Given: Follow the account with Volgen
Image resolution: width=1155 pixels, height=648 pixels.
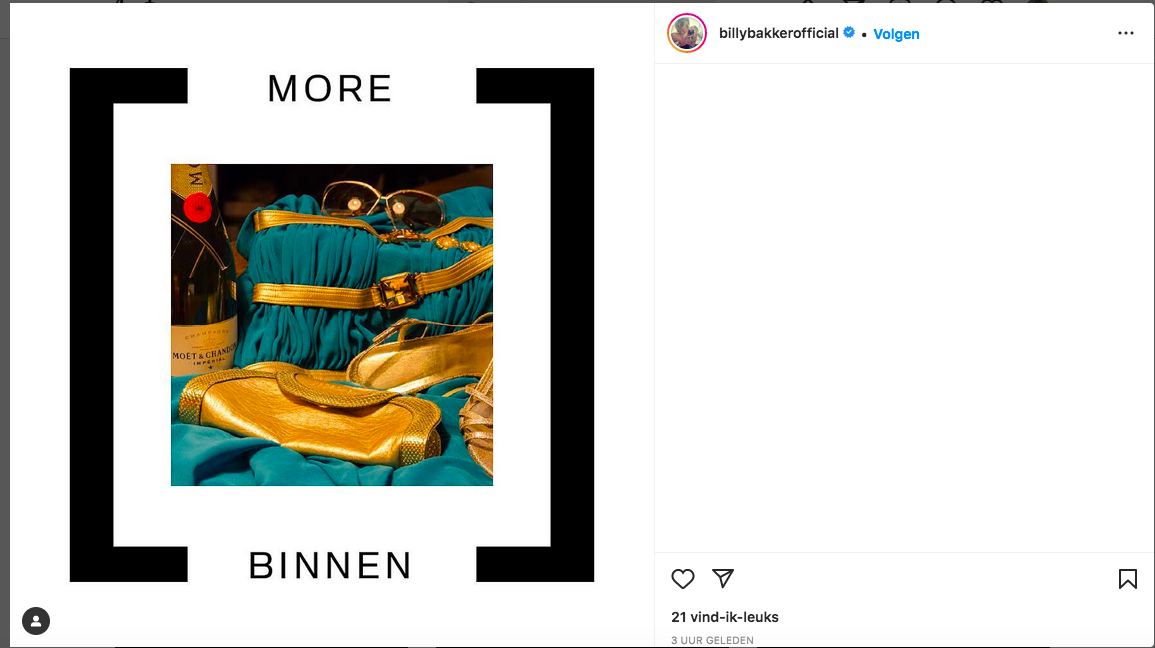Looking at the screenshot, I should coord(896,34).
